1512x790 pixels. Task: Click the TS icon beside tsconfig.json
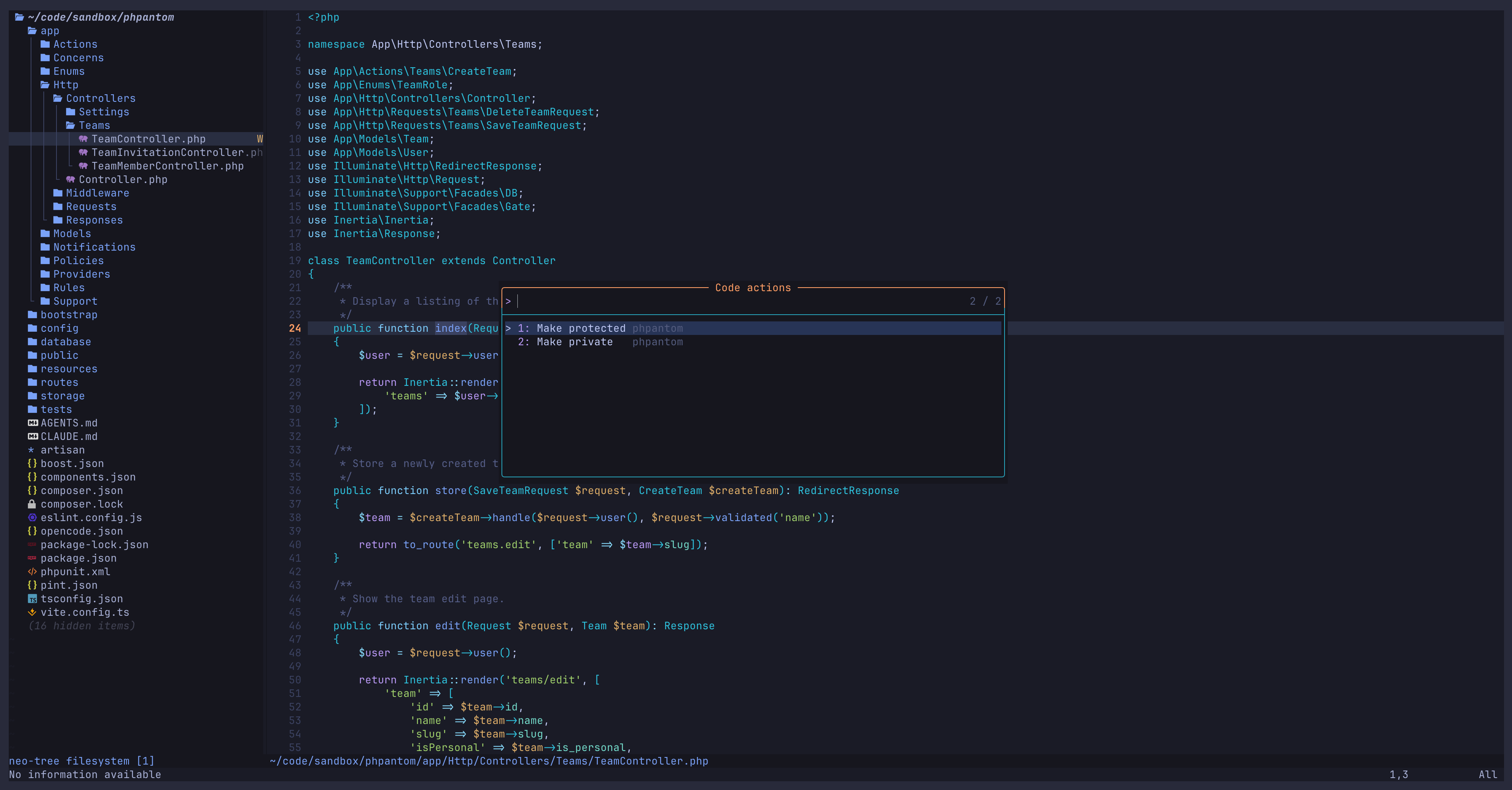32,599
